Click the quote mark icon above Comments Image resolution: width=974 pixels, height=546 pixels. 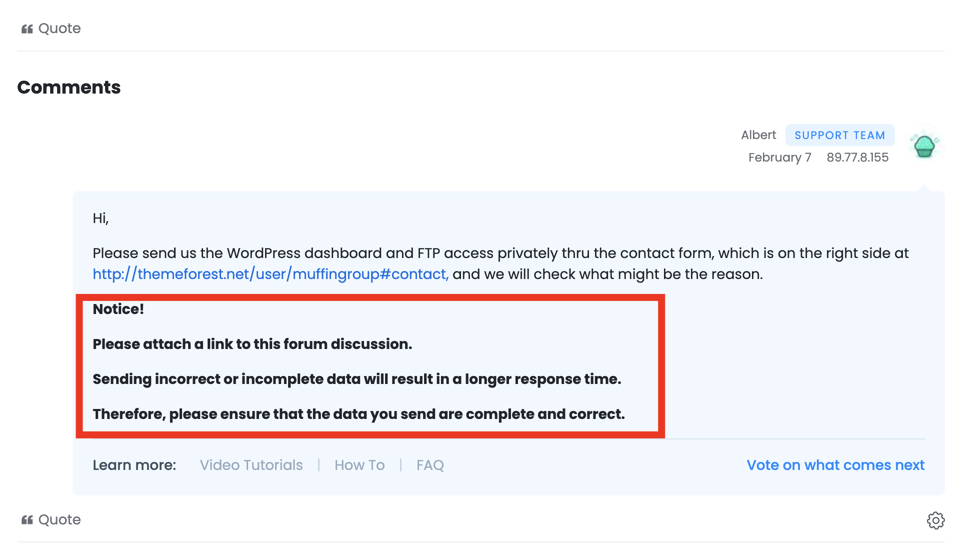point(27,29)
